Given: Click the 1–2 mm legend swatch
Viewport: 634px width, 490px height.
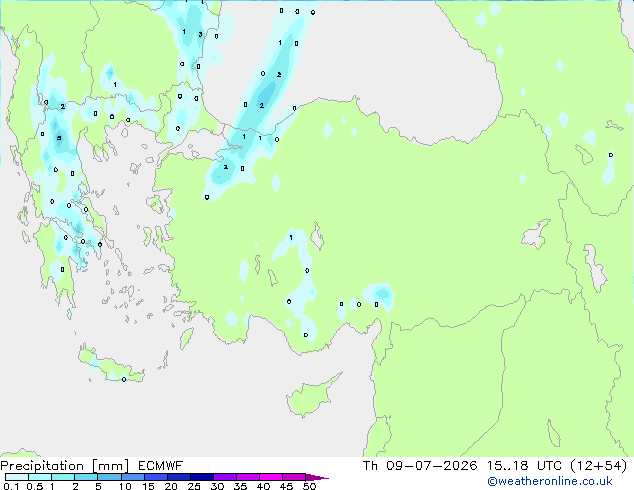Looking at the screenshot, I should 63,477.
